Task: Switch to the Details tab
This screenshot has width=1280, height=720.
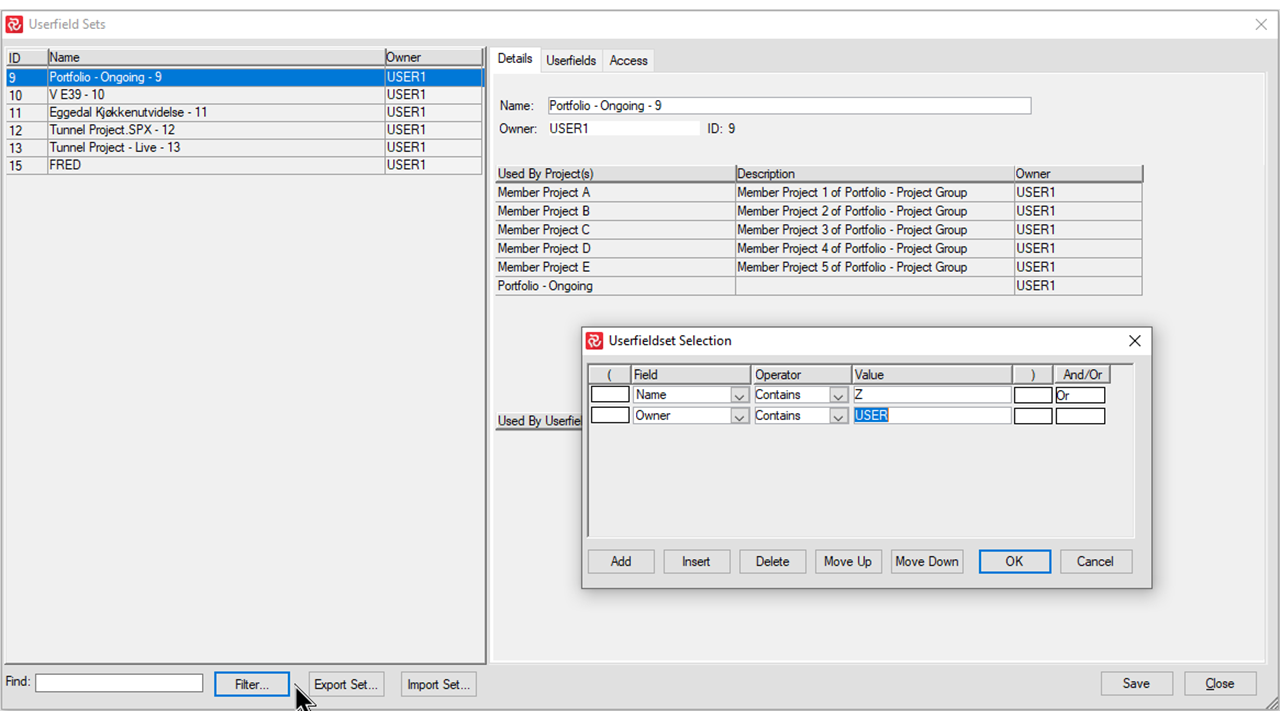Action: pyautogui.click(x=515, y=59)
